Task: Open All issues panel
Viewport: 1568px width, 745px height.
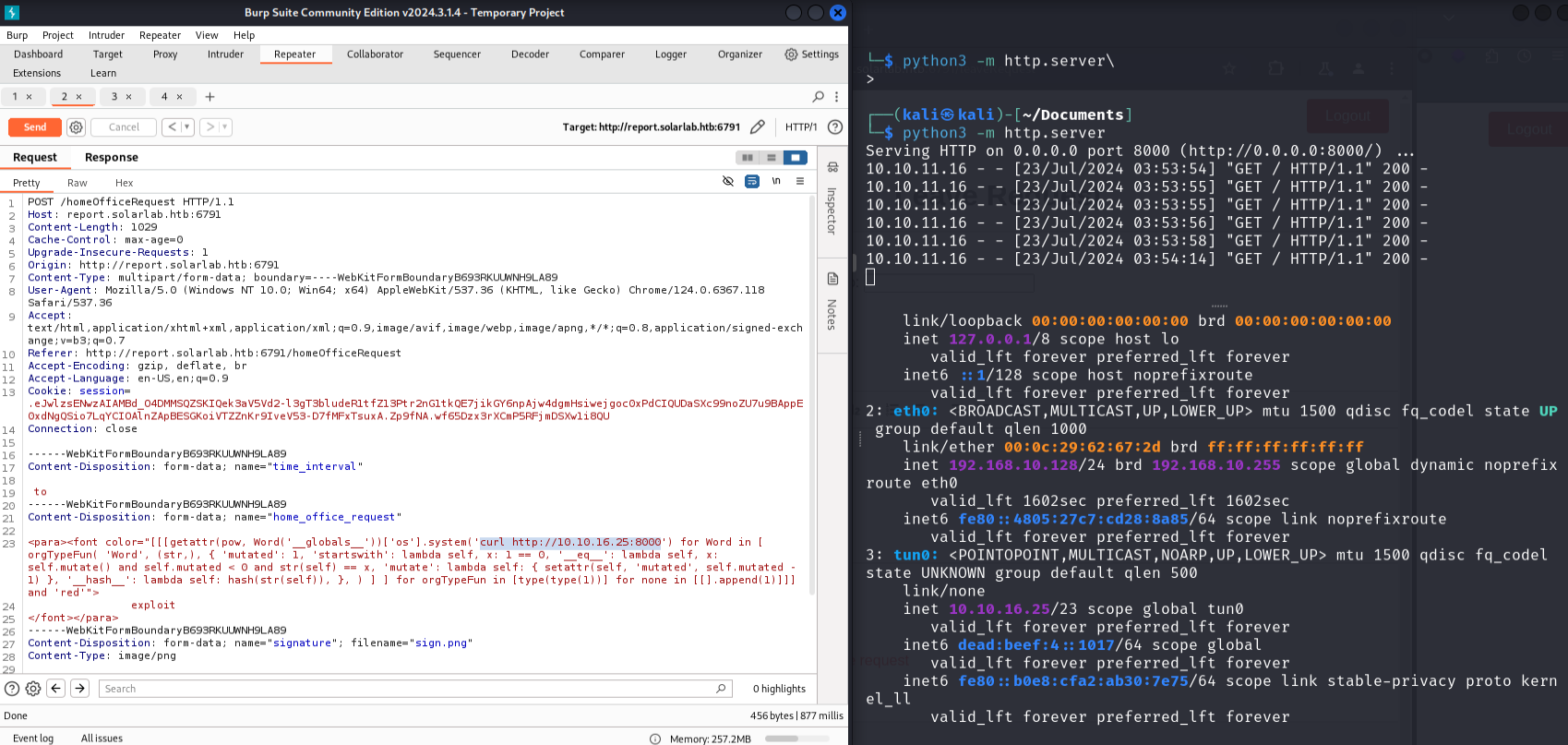Action: coord(102,739)
